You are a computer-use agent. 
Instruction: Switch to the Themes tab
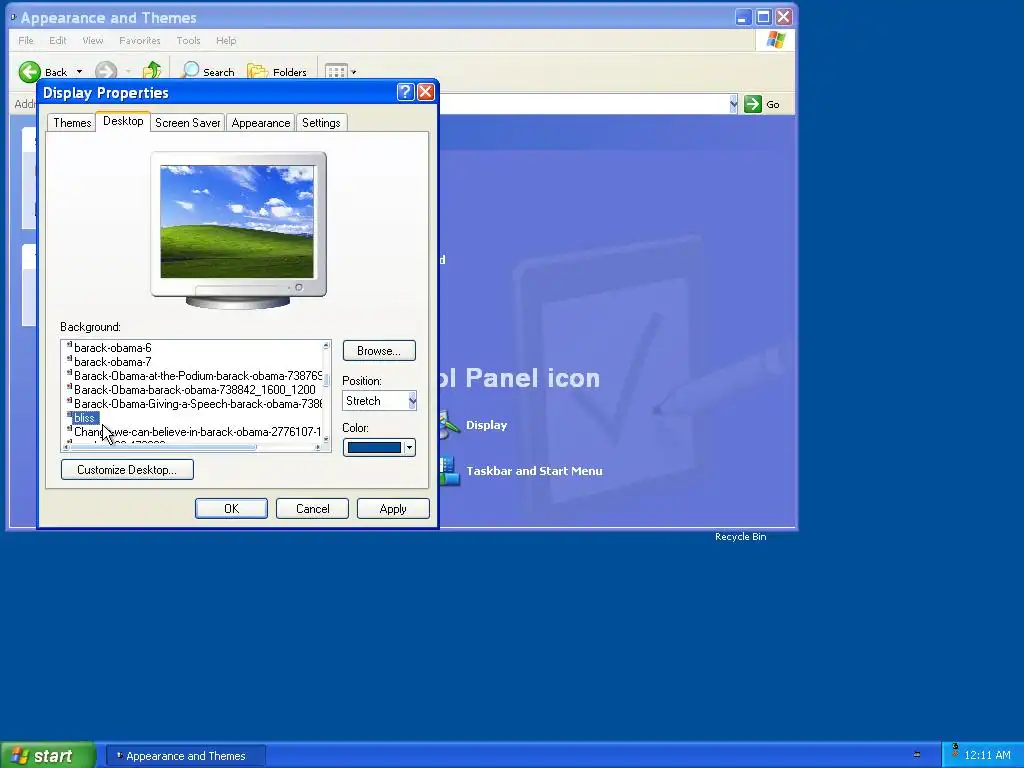coord(72,123)
